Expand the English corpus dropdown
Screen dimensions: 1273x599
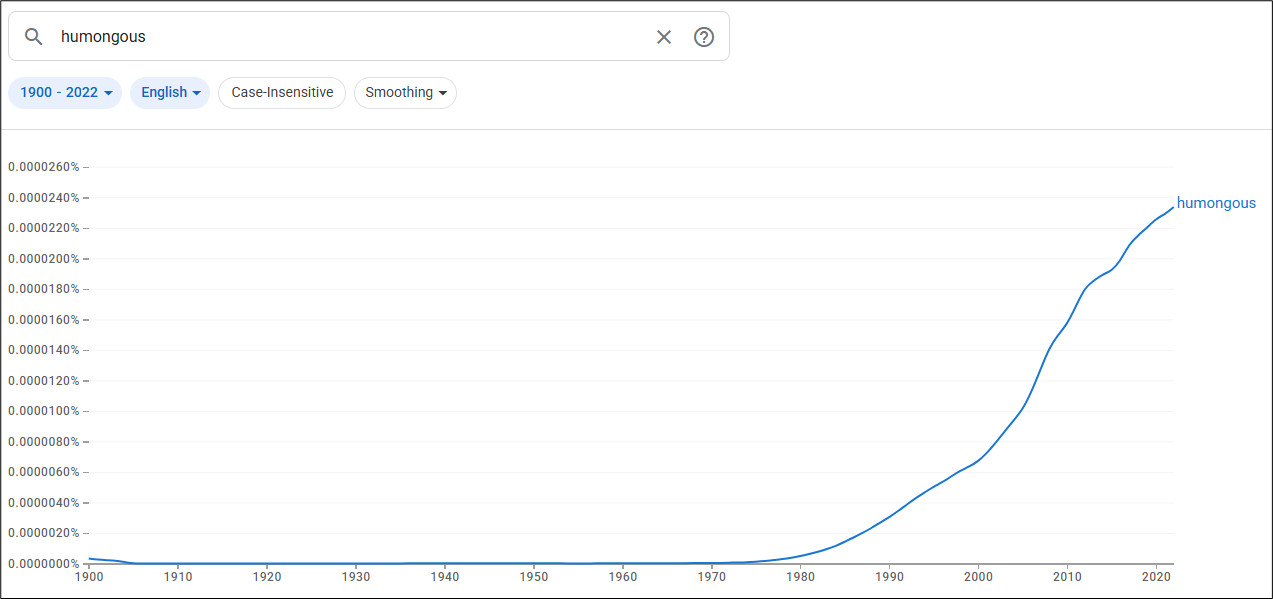point(170,92)
